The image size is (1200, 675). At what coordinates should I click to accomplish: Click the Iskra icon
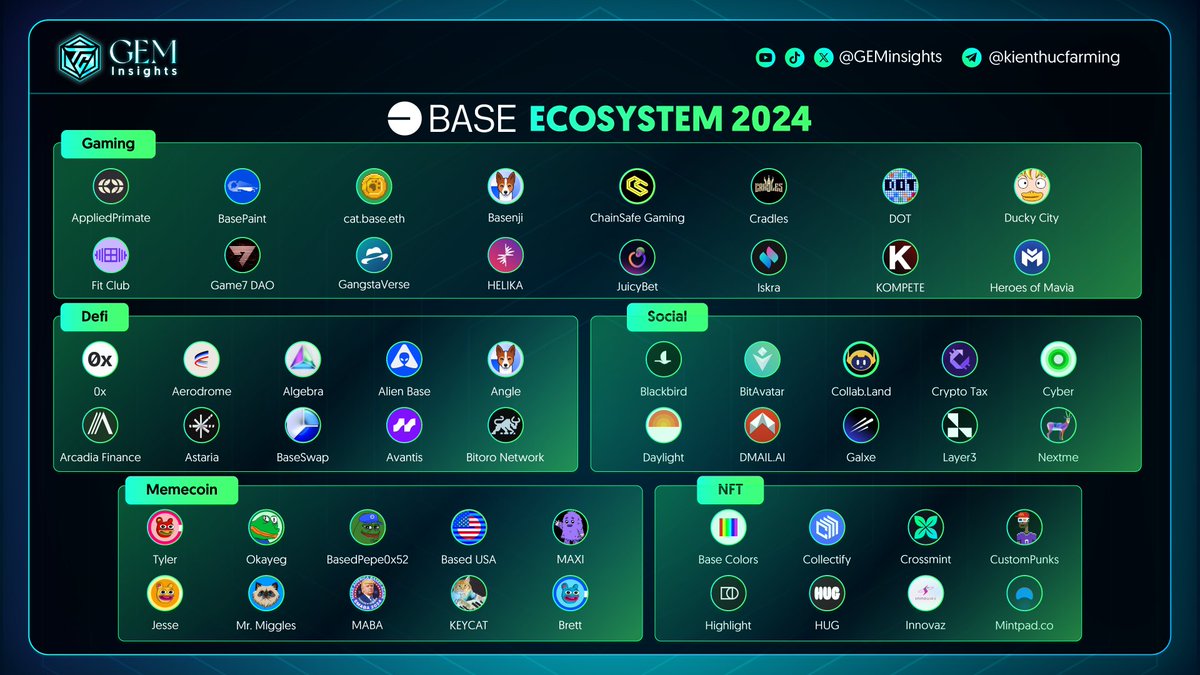coord(768,258)
